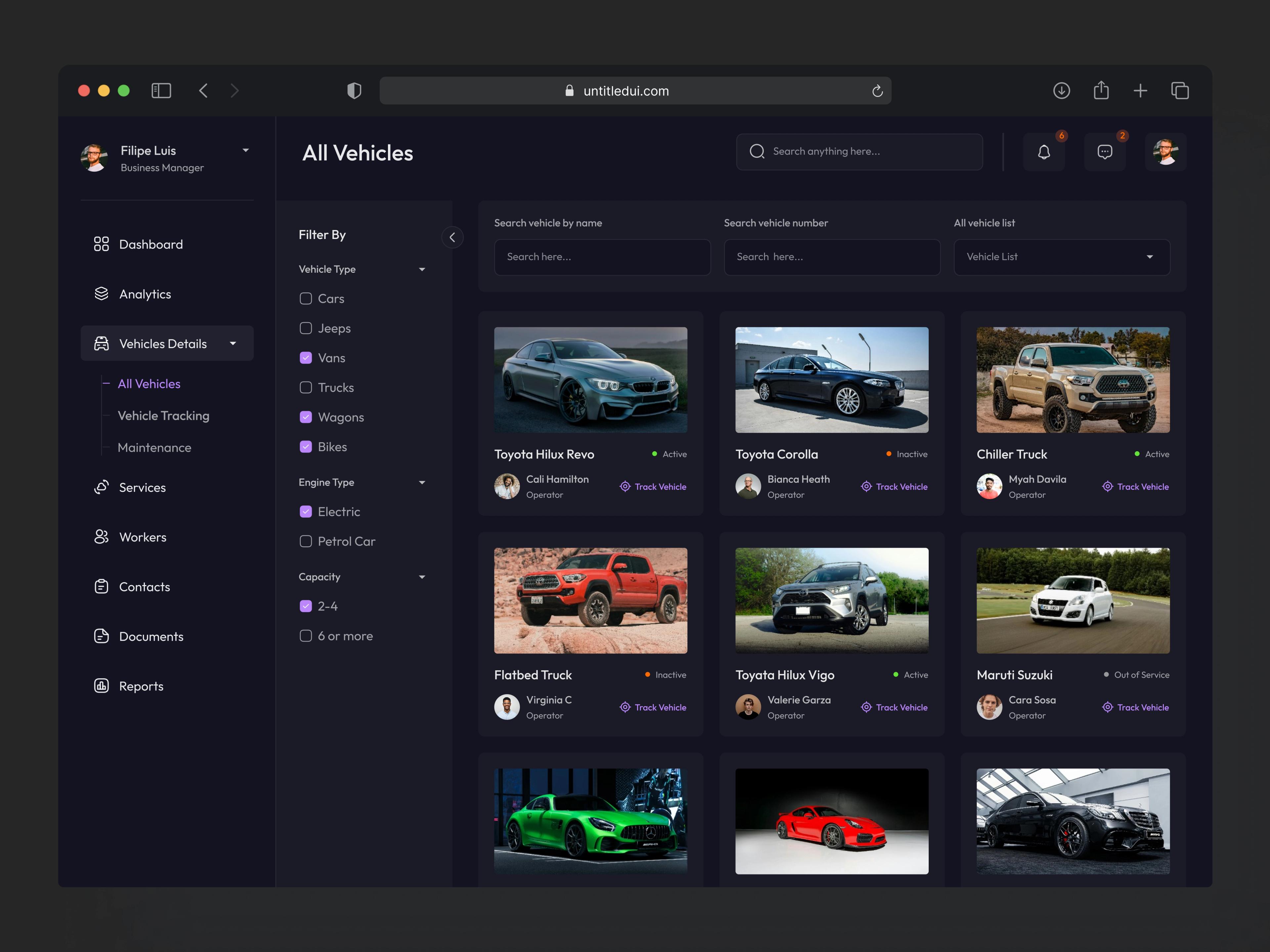The height and width of the screenshot is (952, 1270).
Task: Click the search magnifier icon in header
Action: coord(757,151)
